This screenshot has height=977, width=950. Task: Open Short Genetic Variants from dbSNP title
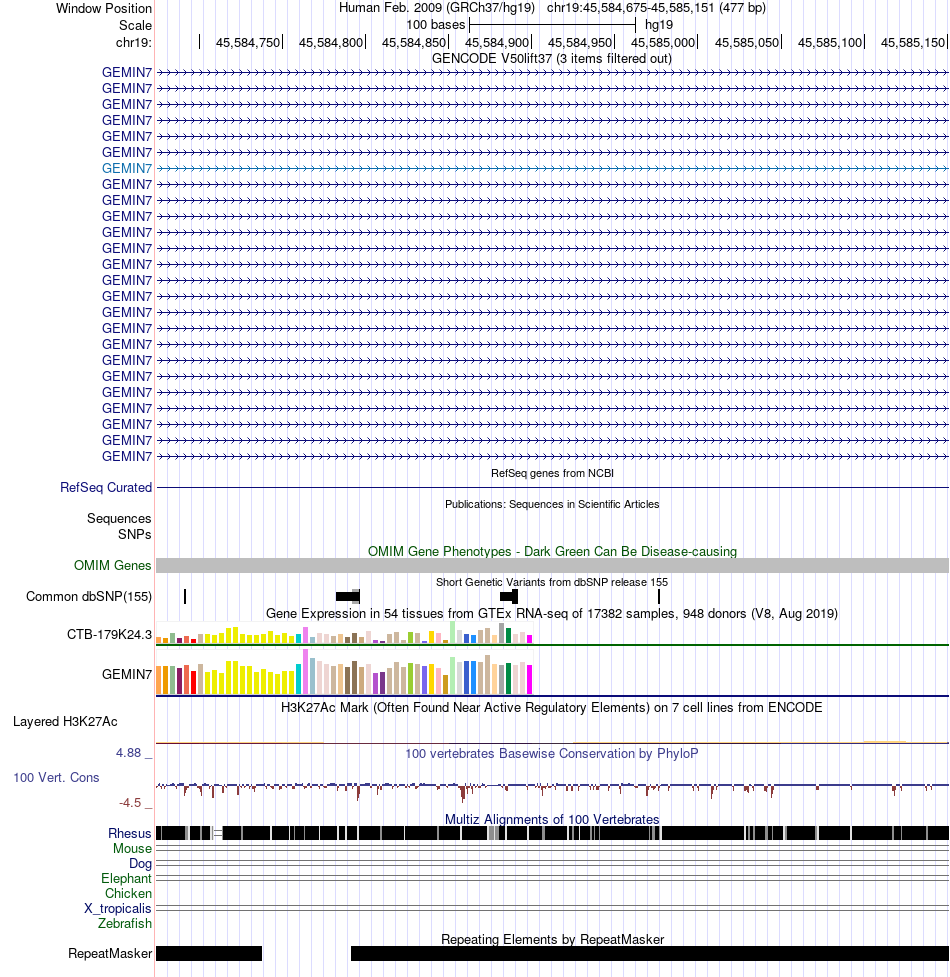tap(552, 582)
